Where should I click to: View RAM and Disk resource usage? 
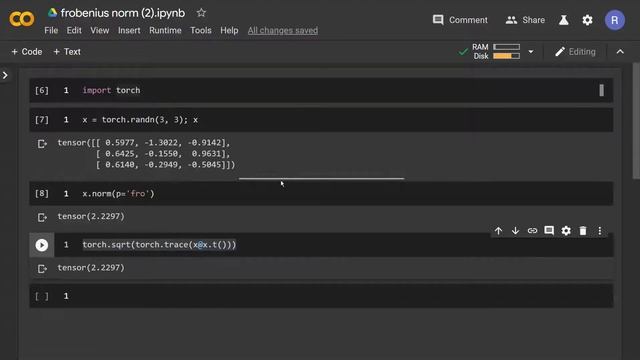pos(496,52)
